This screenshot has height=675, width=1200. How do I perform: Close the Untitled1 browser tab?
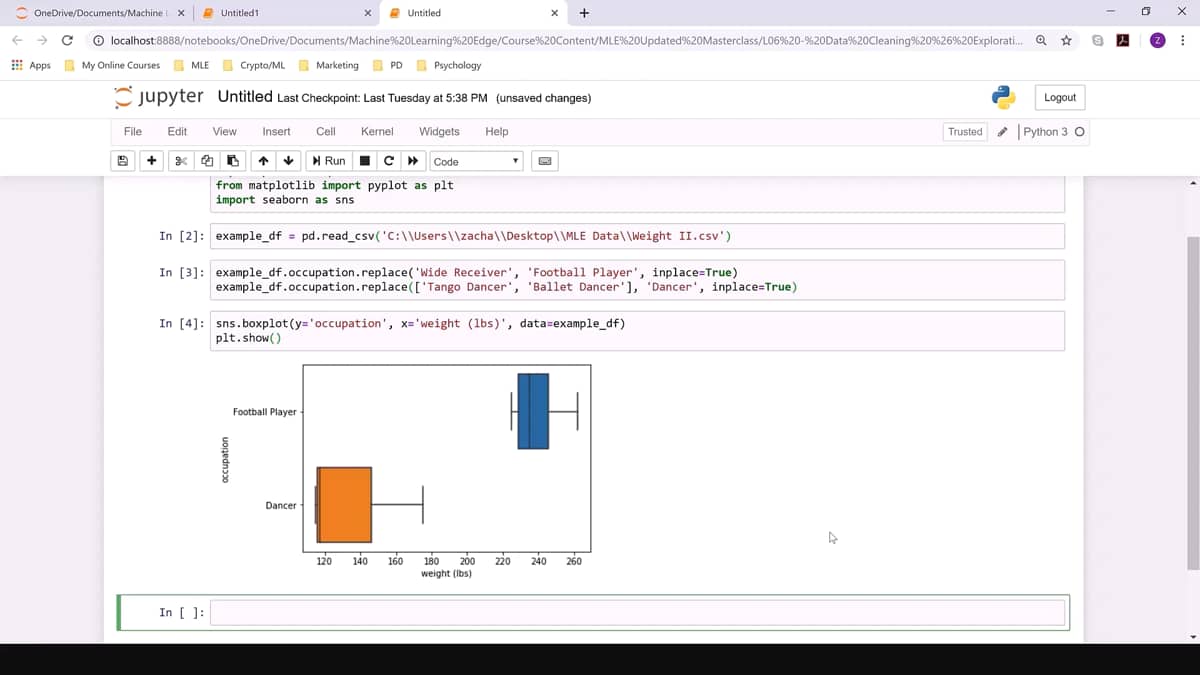(368, 13)
